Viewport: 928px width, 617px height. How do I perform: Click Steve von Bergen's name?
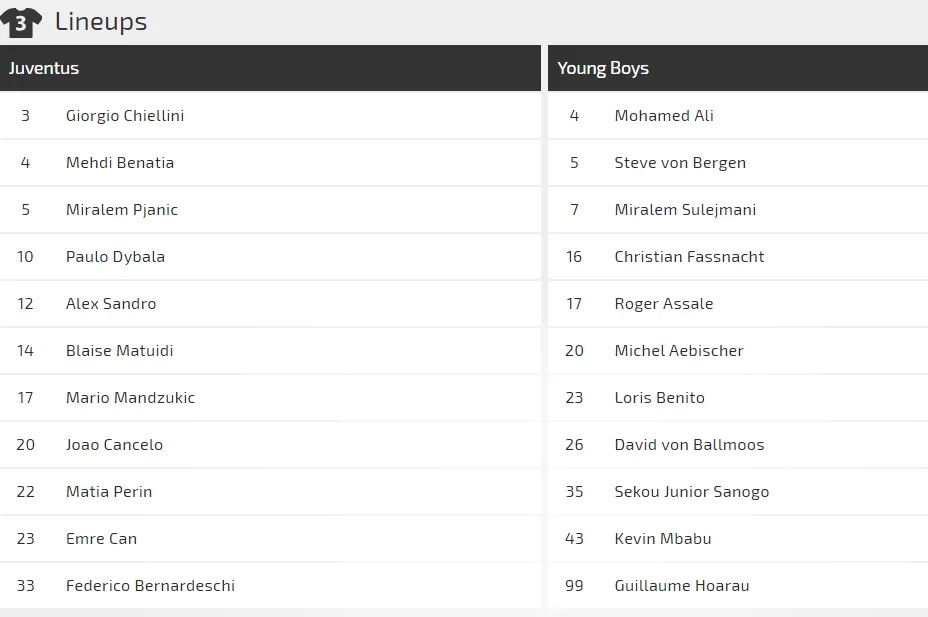coord(680,162)
